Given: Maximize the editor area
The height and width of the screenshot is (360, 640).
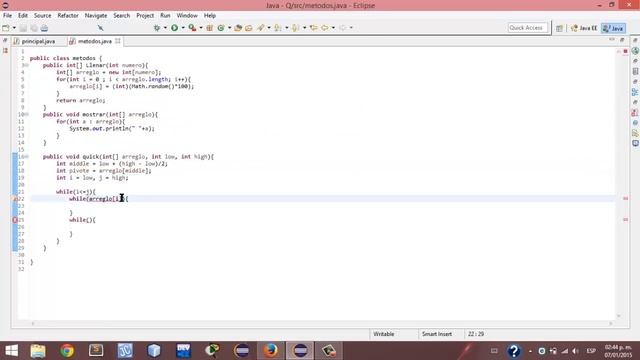Looking at the screenshot, I should tap(622, 40).
